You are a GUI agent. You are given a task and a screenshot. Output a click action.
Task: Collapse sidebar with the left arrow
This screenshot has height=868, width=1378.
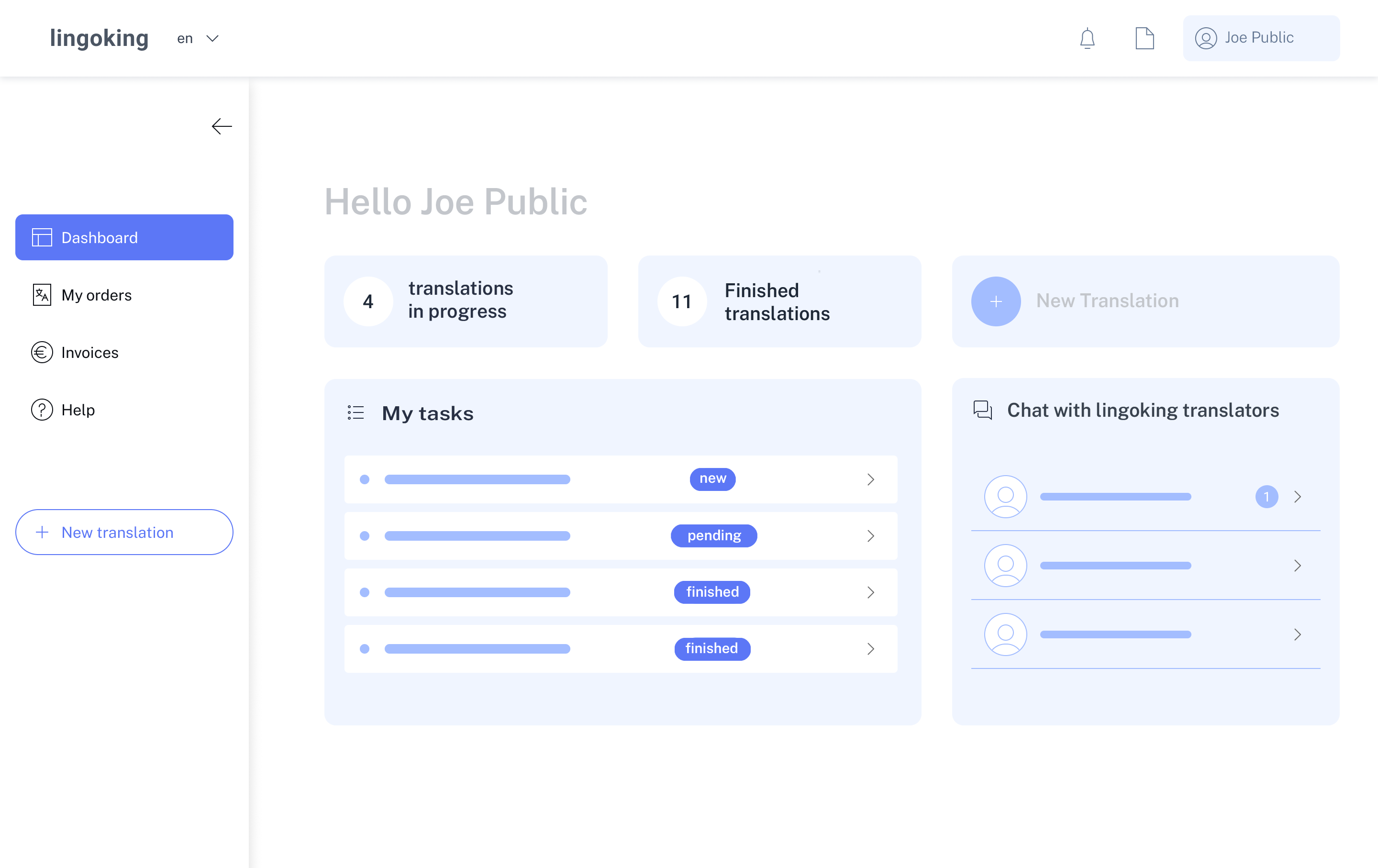(x=222, y=126)
